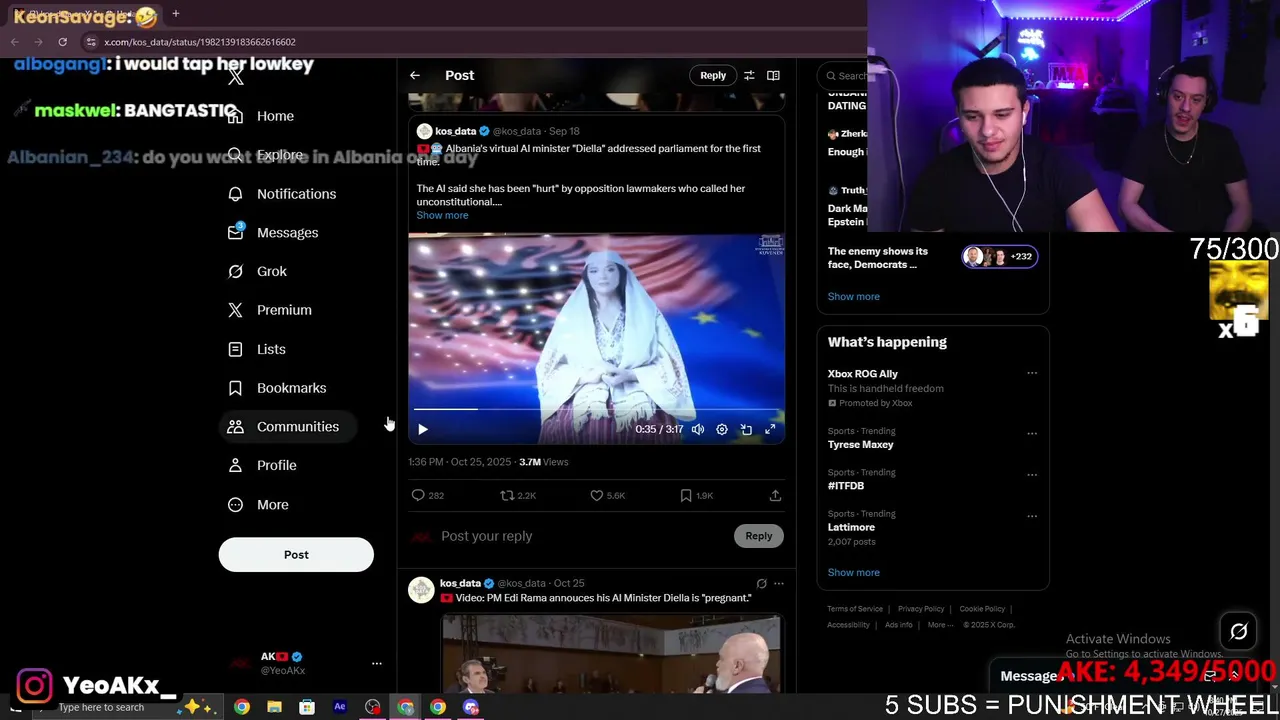This screenshot has width=1280, height=720.
Task: Open Ads info footer link
Action: pos(898,625)
